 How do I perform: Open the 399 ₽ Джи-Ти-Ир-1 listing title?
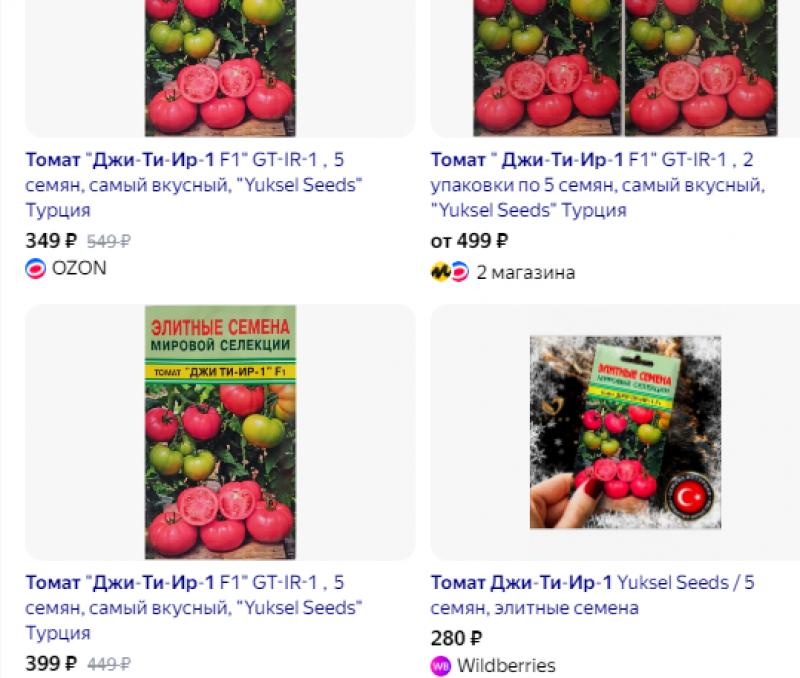click(x=194, y=608)
